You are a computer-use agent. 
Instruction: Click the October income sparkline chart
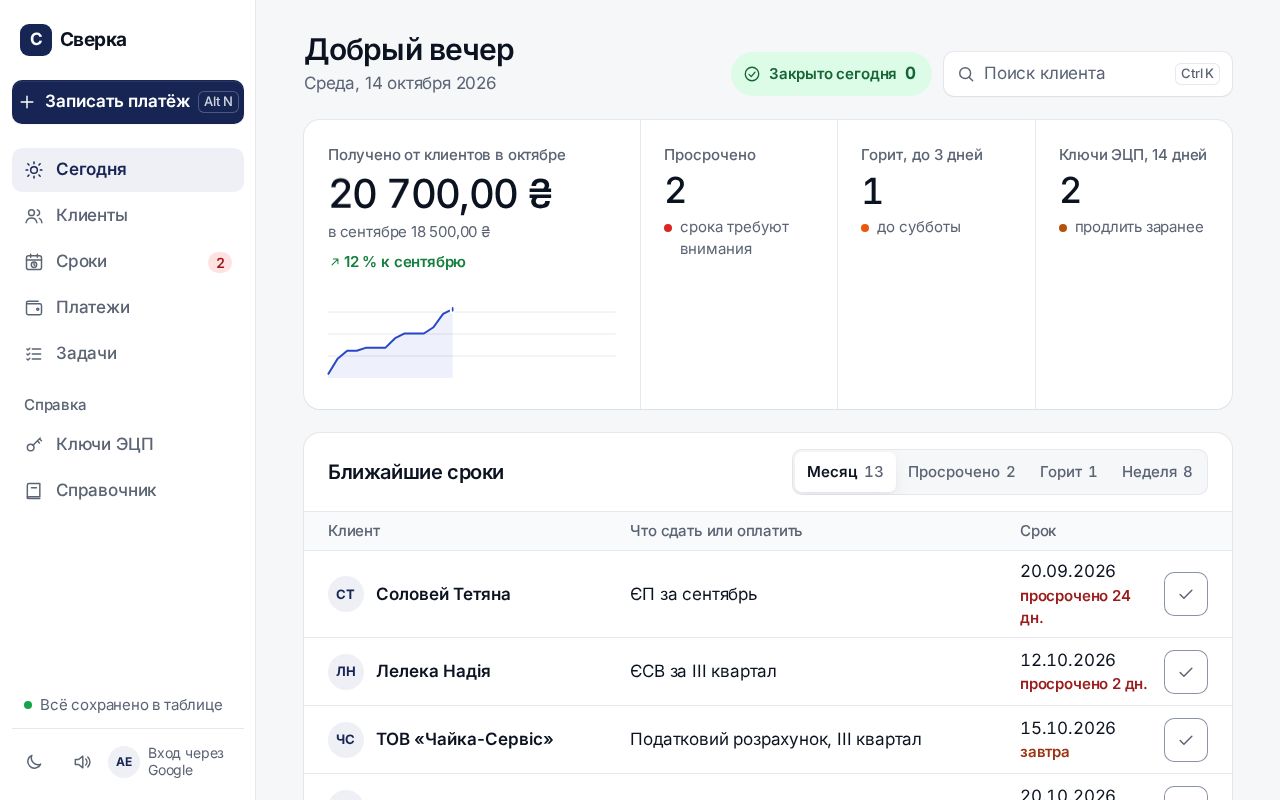pyautogui.click(x=472, y=342)
